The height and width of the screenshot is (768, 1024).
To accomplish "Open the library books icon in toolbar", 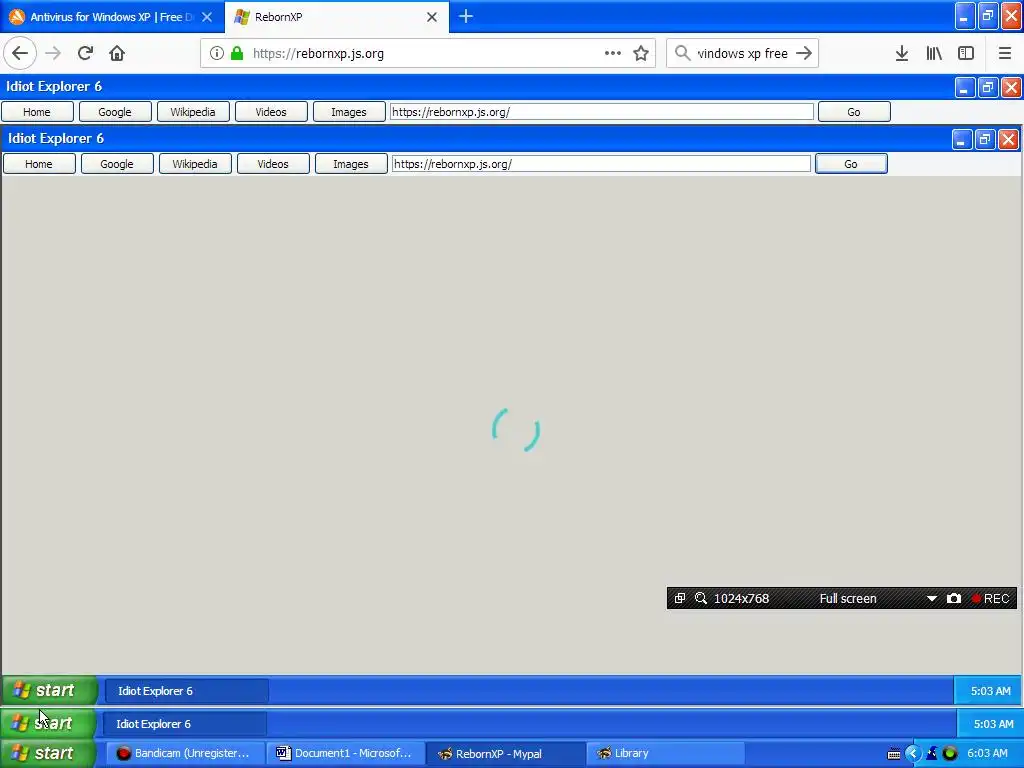I will 934,54.
